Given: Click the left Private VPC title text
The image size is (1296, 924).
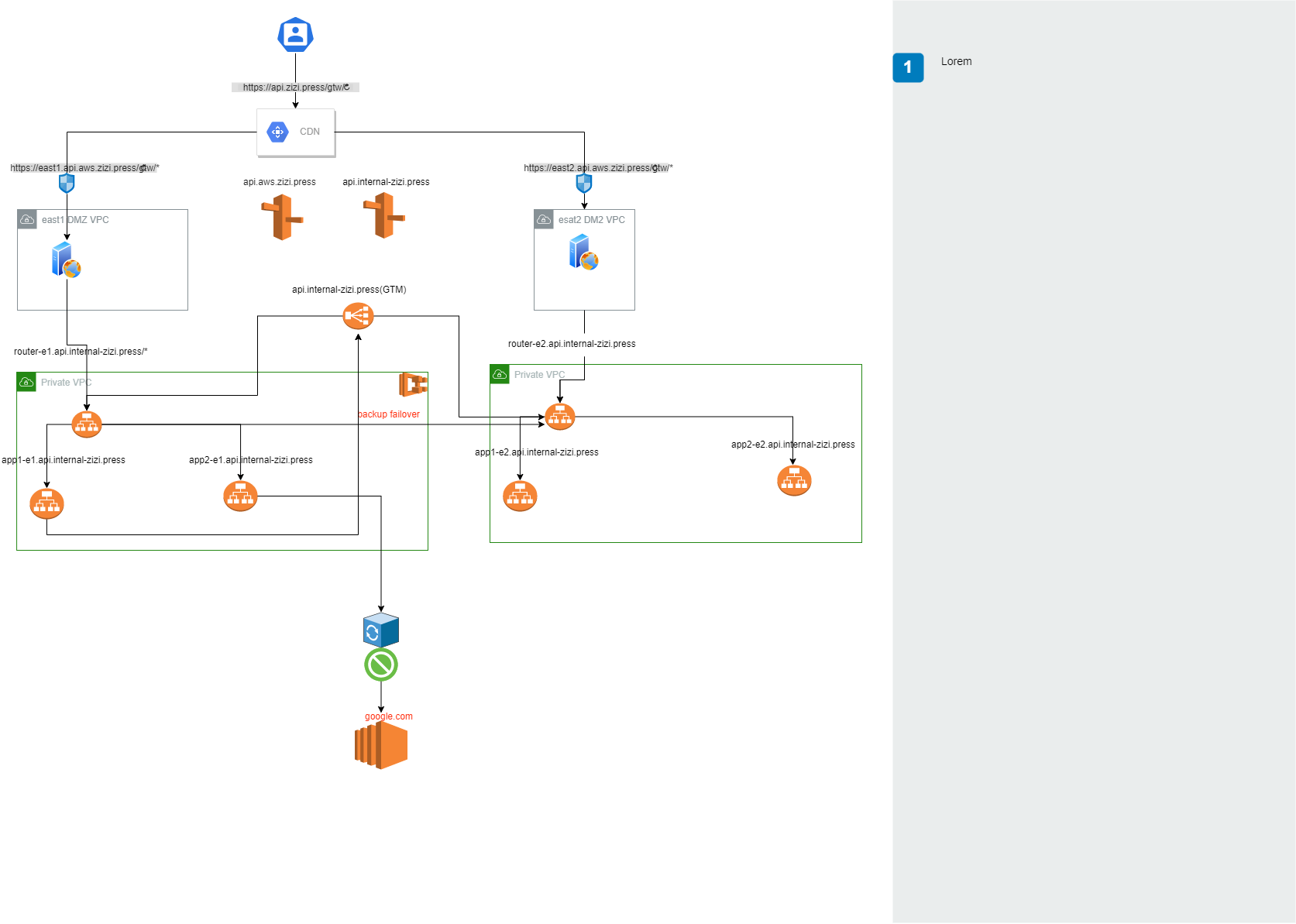Looking at the screenshot, I should [x=66, y=383].
